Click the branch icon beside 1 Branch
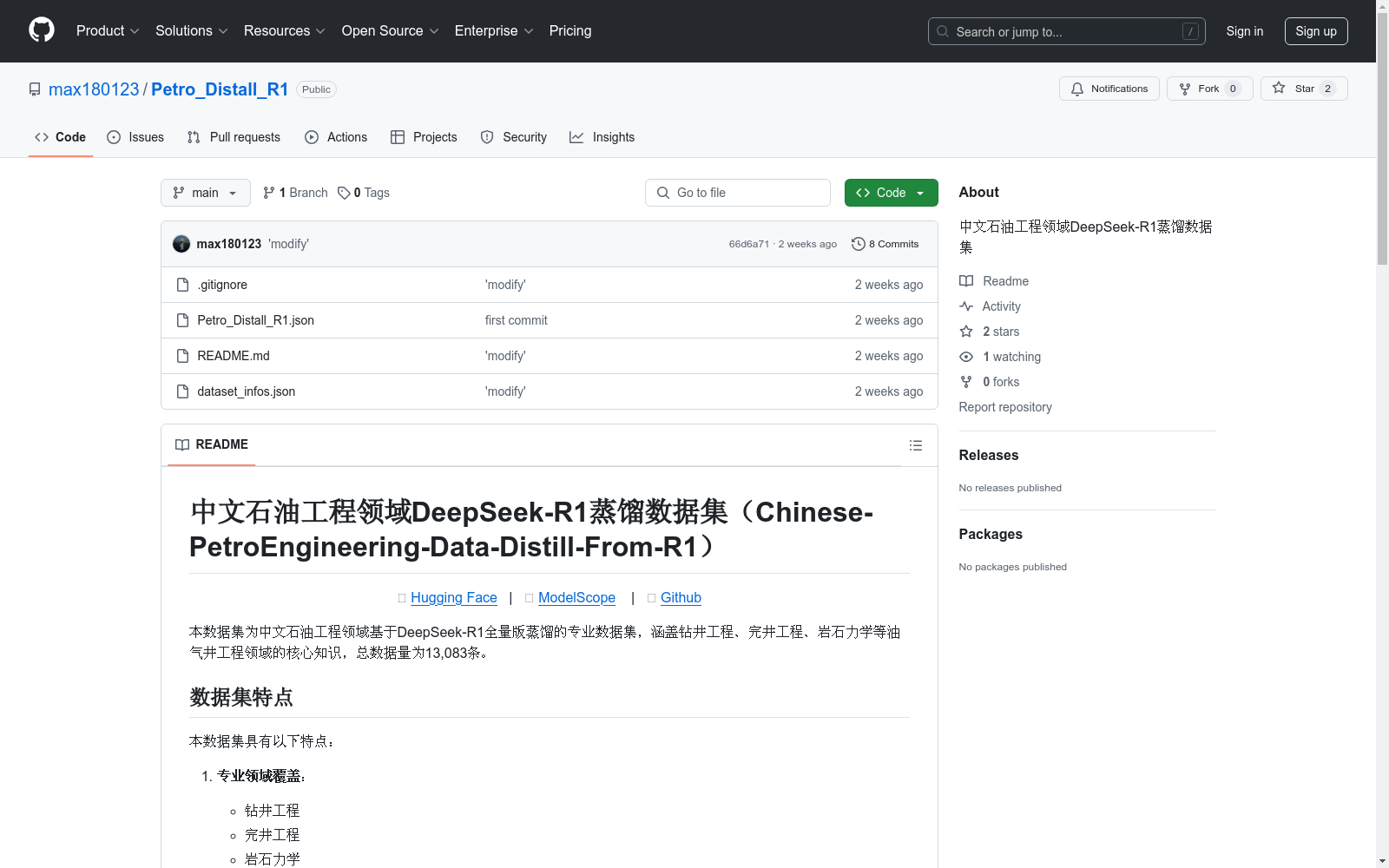 click(x=269, y=193)
